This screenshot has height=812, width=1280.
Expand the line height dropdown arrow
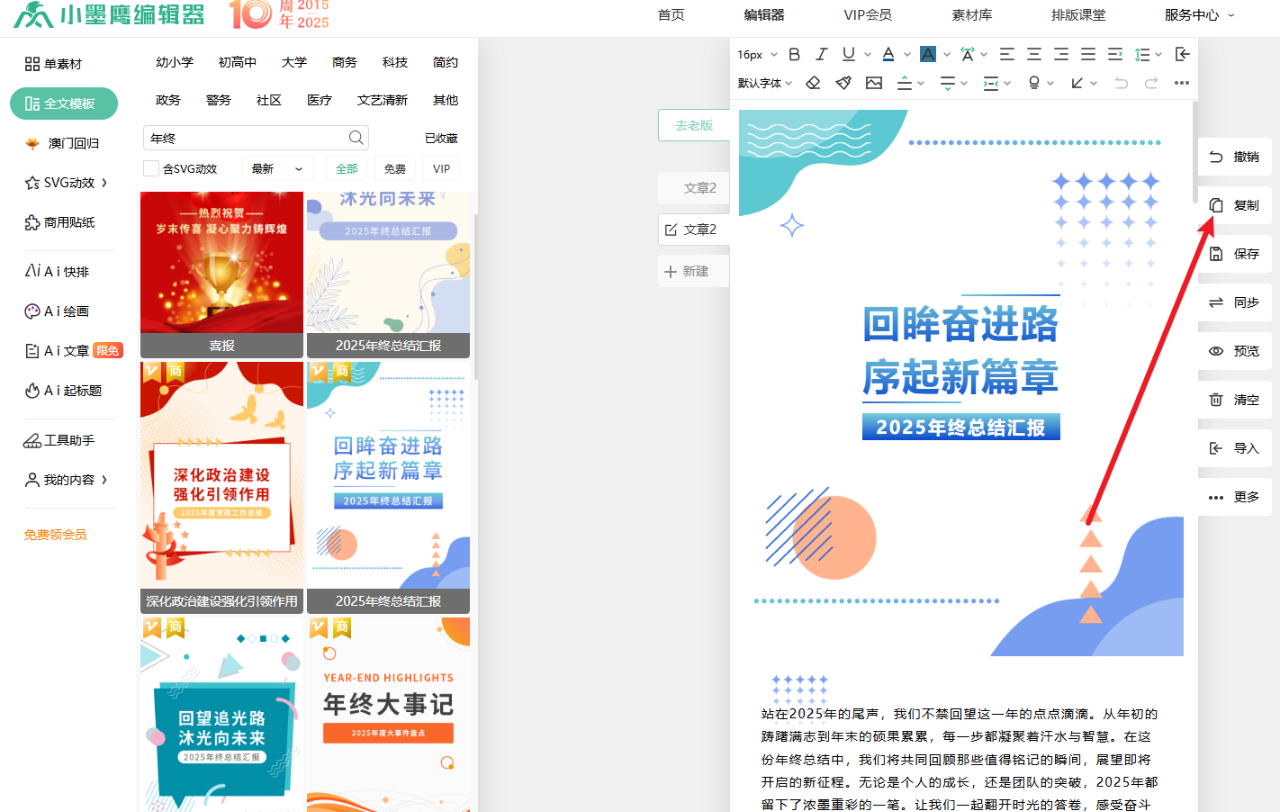(x=1159, y=55)
